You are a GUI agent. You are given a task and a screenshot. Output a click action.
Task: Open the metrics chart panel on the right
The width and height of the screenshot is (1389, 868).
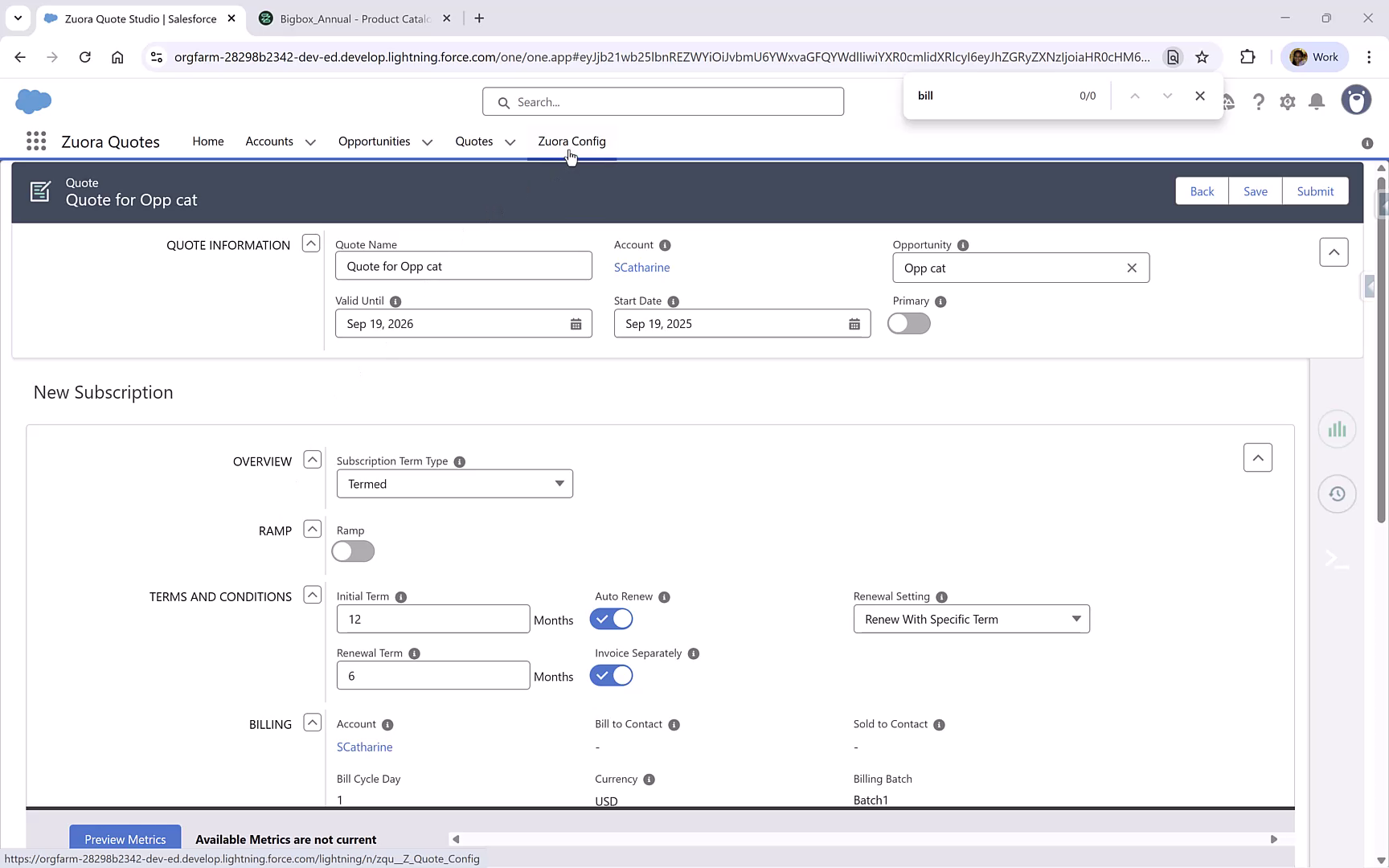(x=1337, y=428)
